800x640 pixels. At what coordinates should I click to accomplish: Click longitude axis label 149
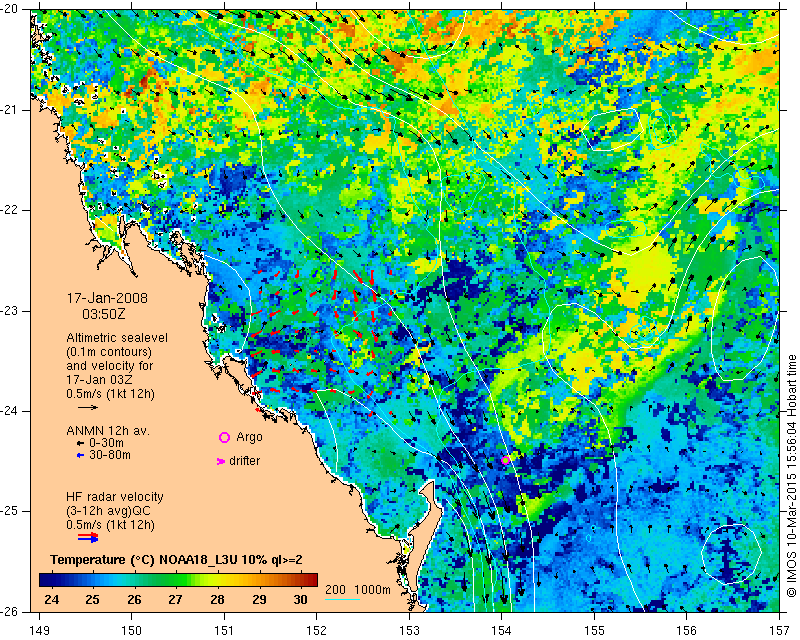pyautogui.click(x=40, y=631)
